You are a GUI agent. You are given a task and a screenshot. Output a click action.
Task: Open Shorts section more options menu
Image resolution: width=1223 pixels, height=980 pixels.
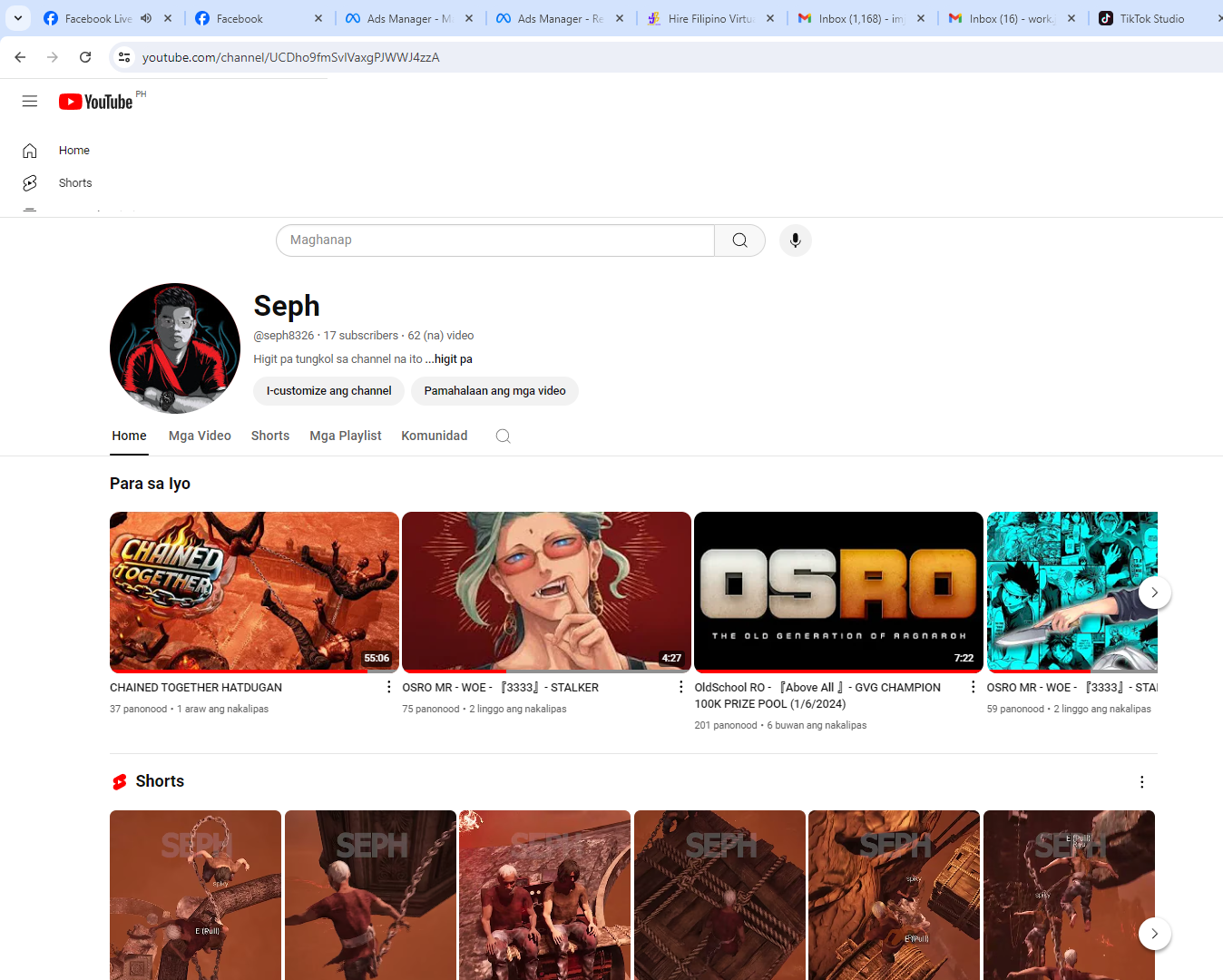1142,782
